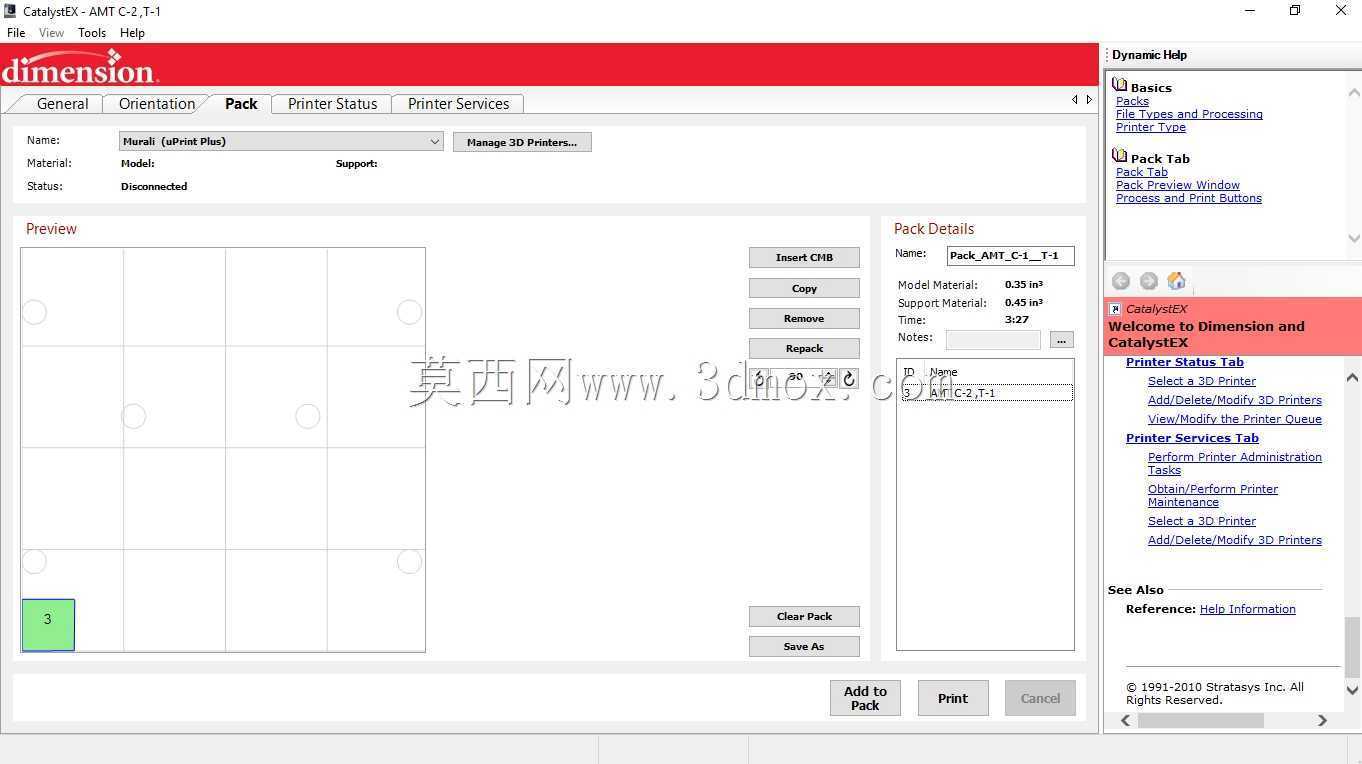Click the rotate clockwise icon
This screenshot has width=1362, height=764.
(849, 378)
